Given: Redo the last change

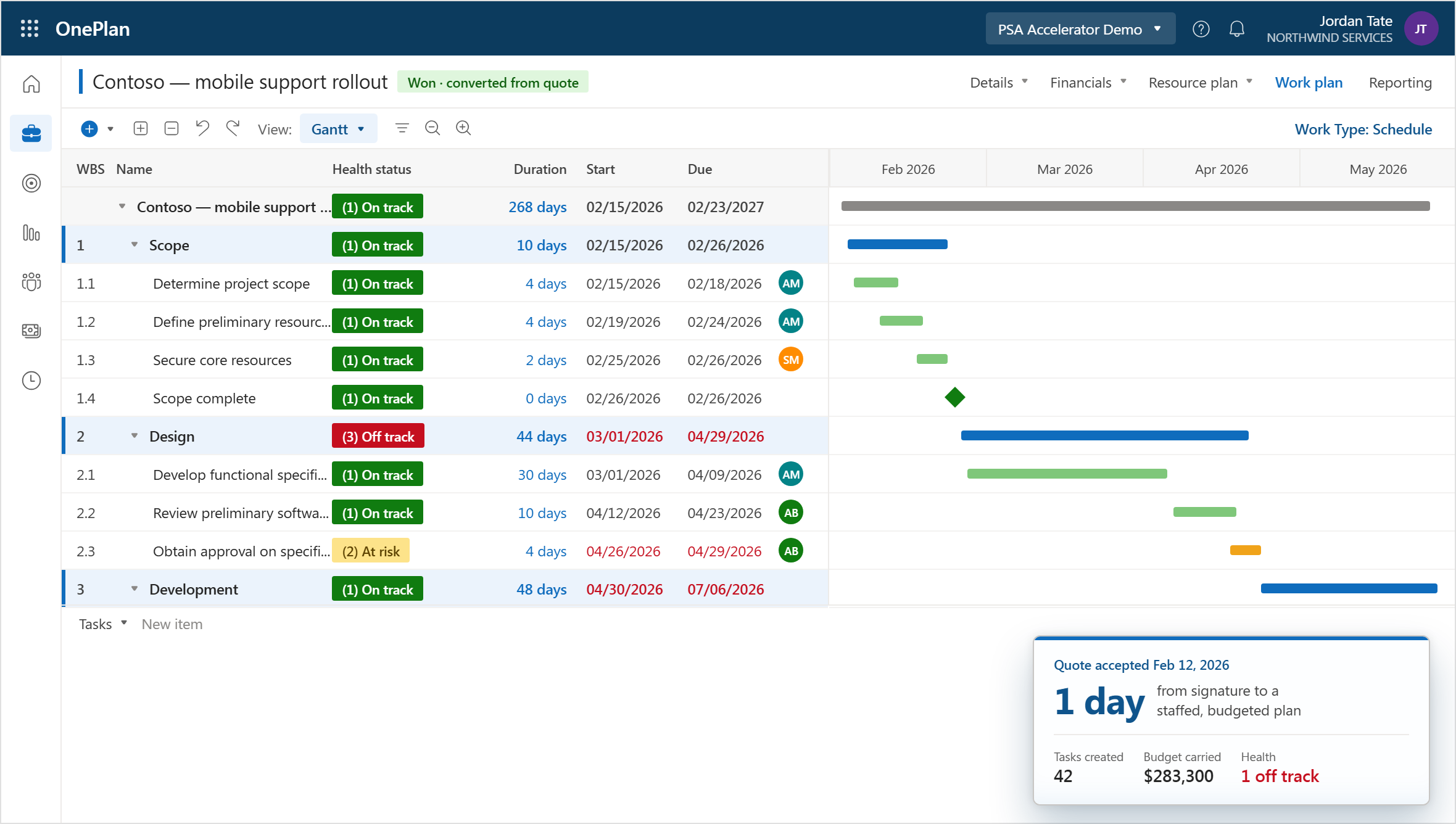Looking at the screenshot, I should coord(233,128).
